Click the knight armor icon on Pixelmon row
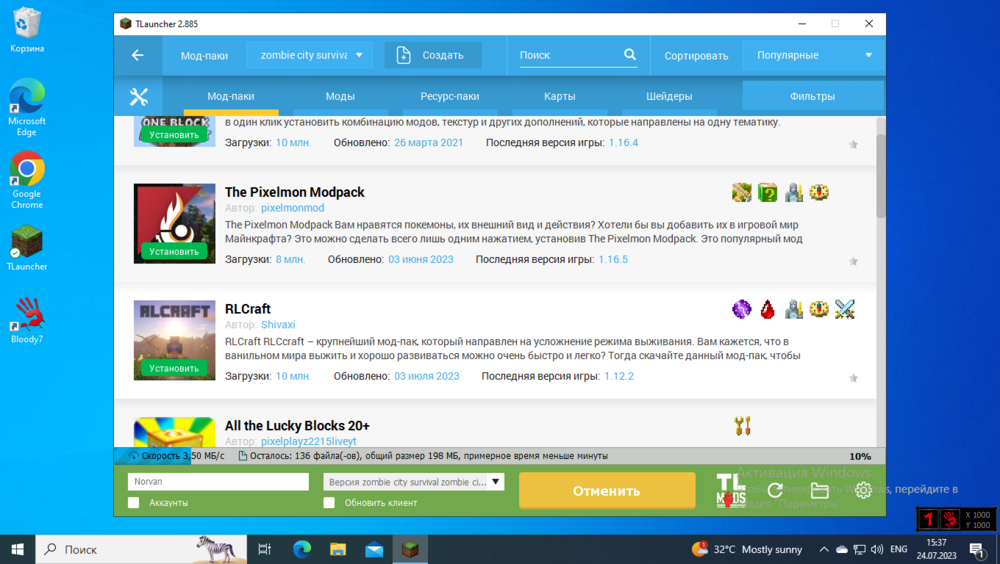Screen dimensions: 1000x564 click(793, 193)
